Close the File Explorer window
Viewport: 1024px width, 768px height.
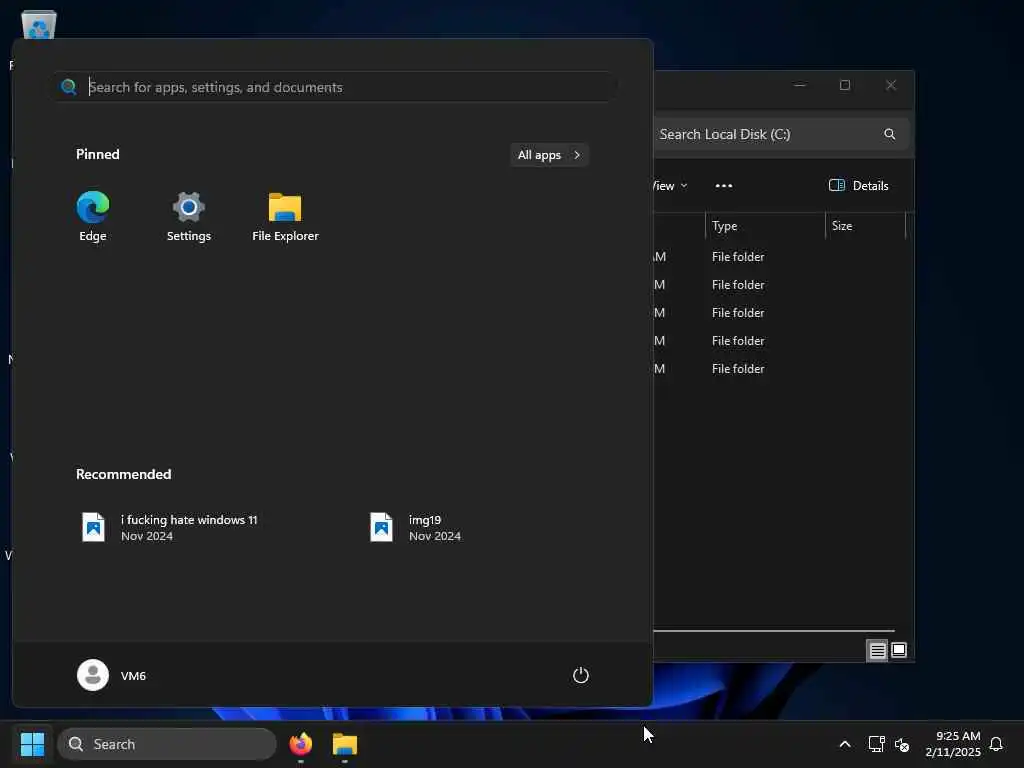[891, 85]
